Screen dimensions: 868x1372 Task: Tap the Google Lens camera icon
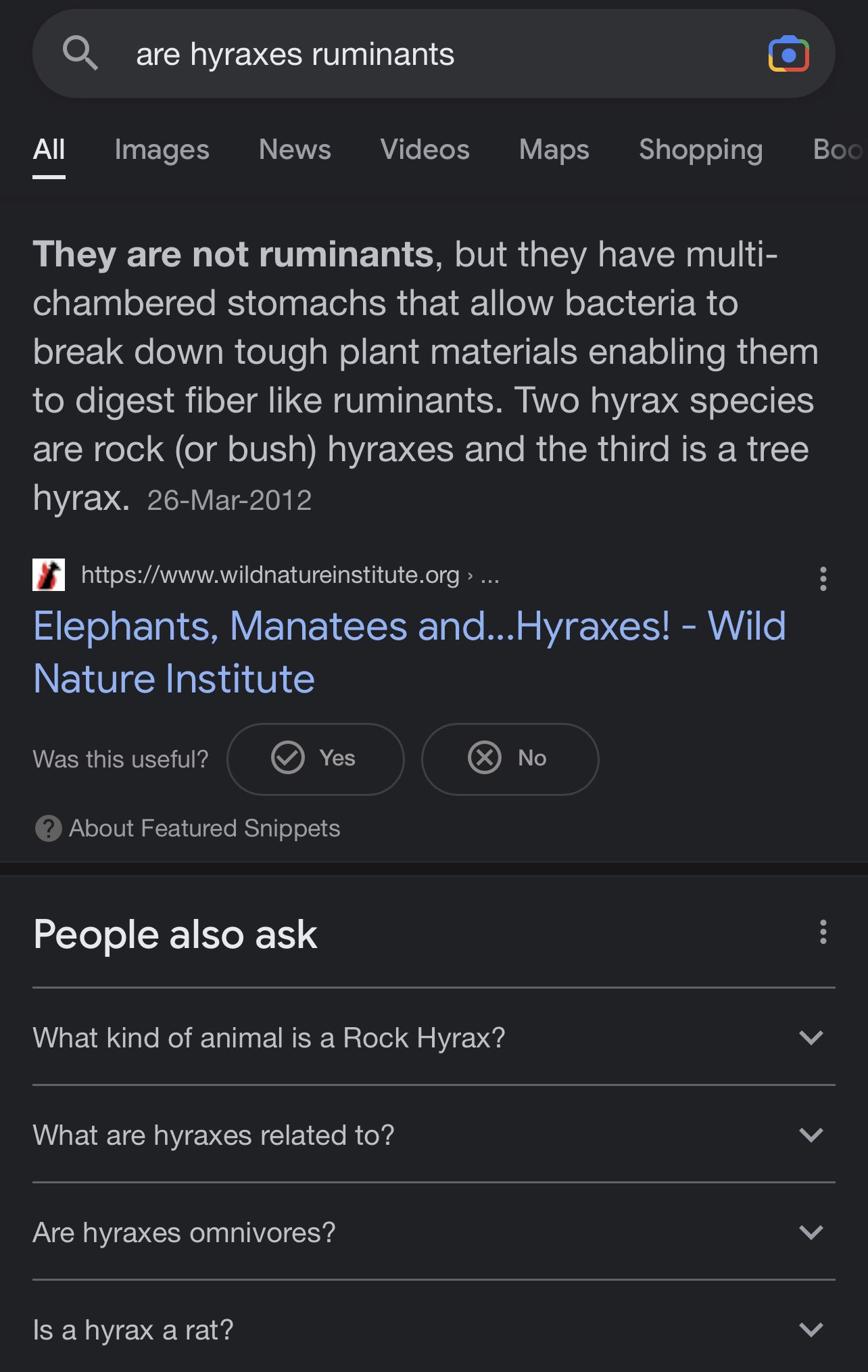788,54
